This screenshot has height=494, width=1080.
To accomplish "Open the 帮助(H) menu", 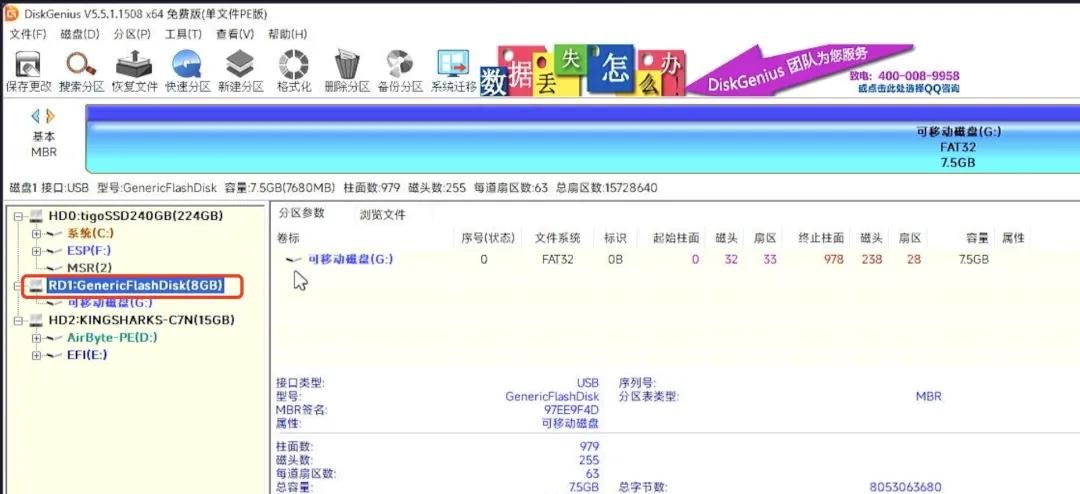I will 287,34.
